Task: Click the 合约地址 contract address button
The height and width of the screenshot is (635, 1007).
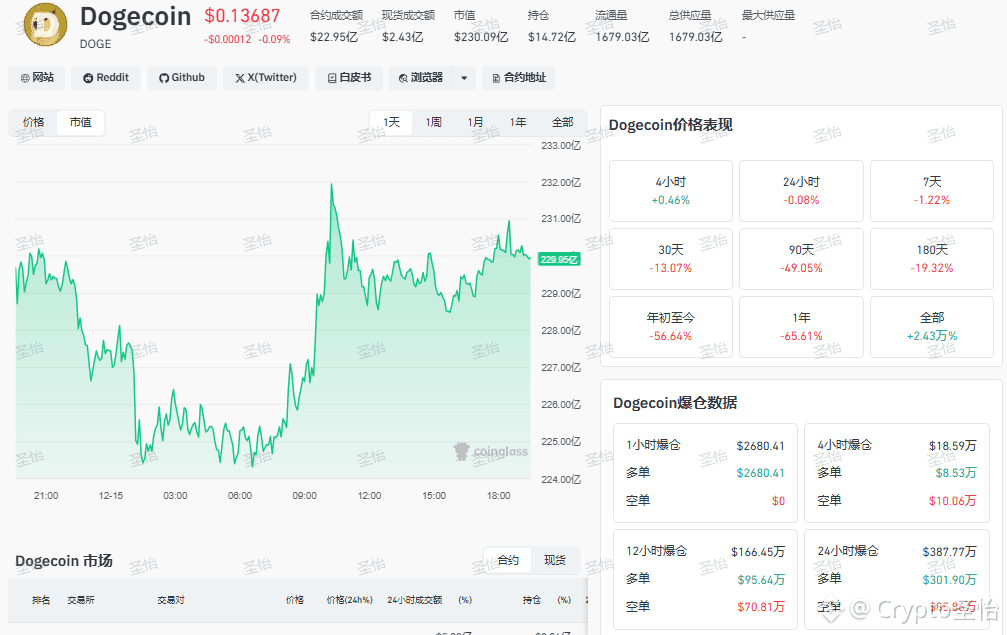Action: 518,78
